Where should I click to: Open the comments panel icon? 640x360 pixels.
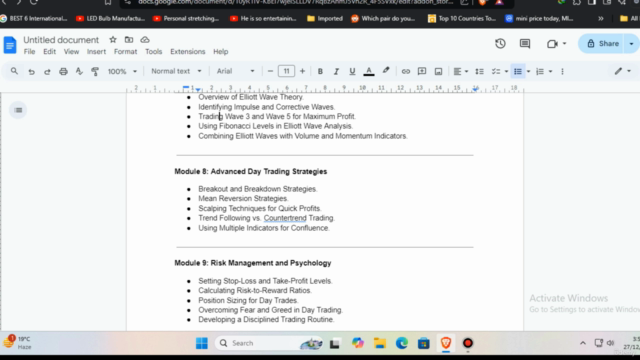[525, 44]
